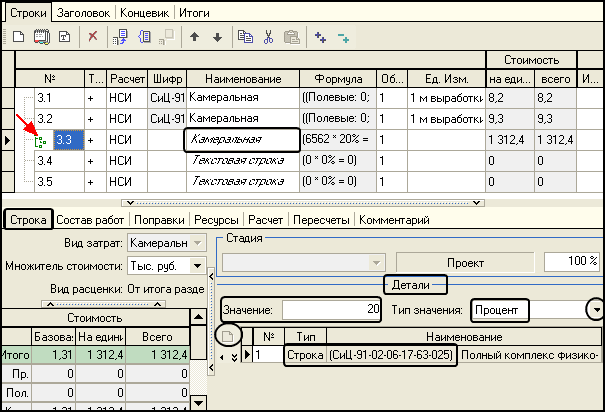The height and width of the screenshot is (412, 605).
Task: Click the Стоимость column header
Action: (526, 61)
